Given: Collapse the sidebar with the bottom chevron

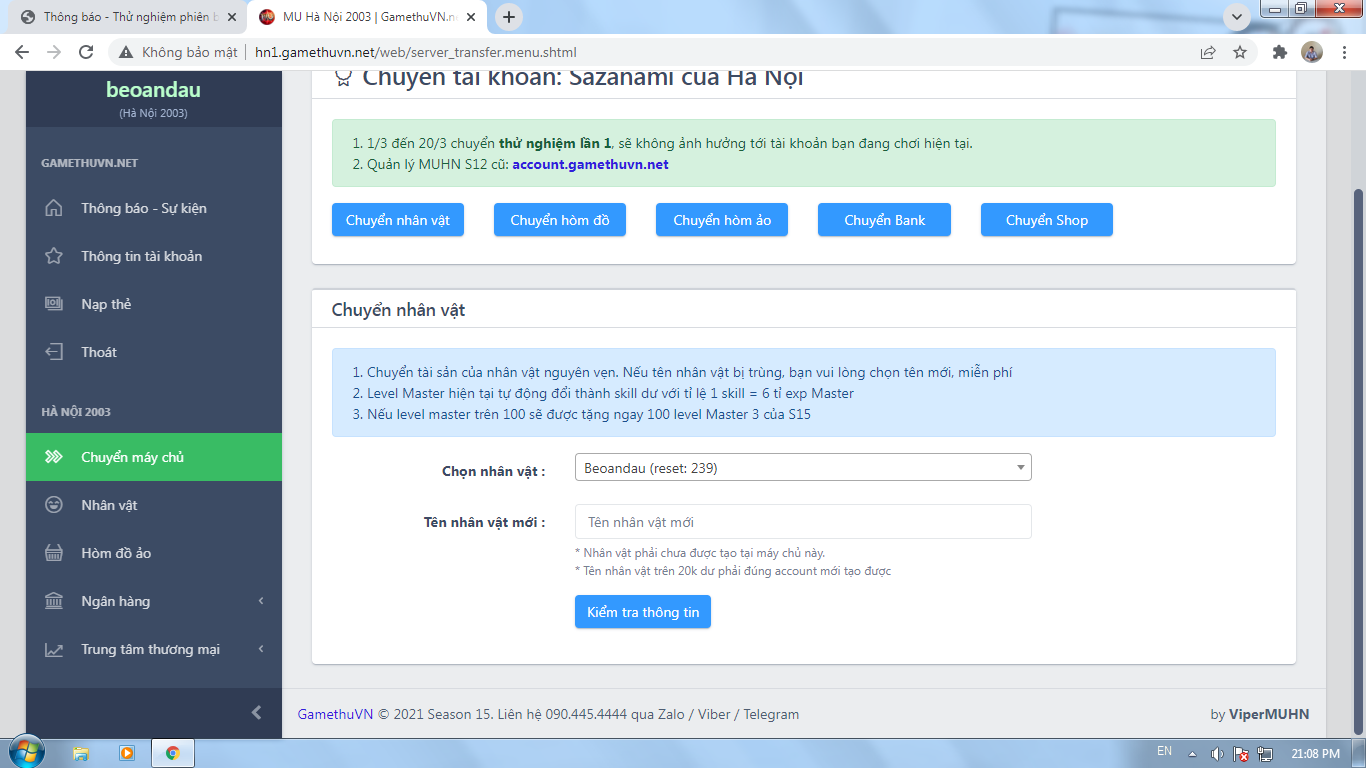Looking at the screenshot, I should click(256, 712).
